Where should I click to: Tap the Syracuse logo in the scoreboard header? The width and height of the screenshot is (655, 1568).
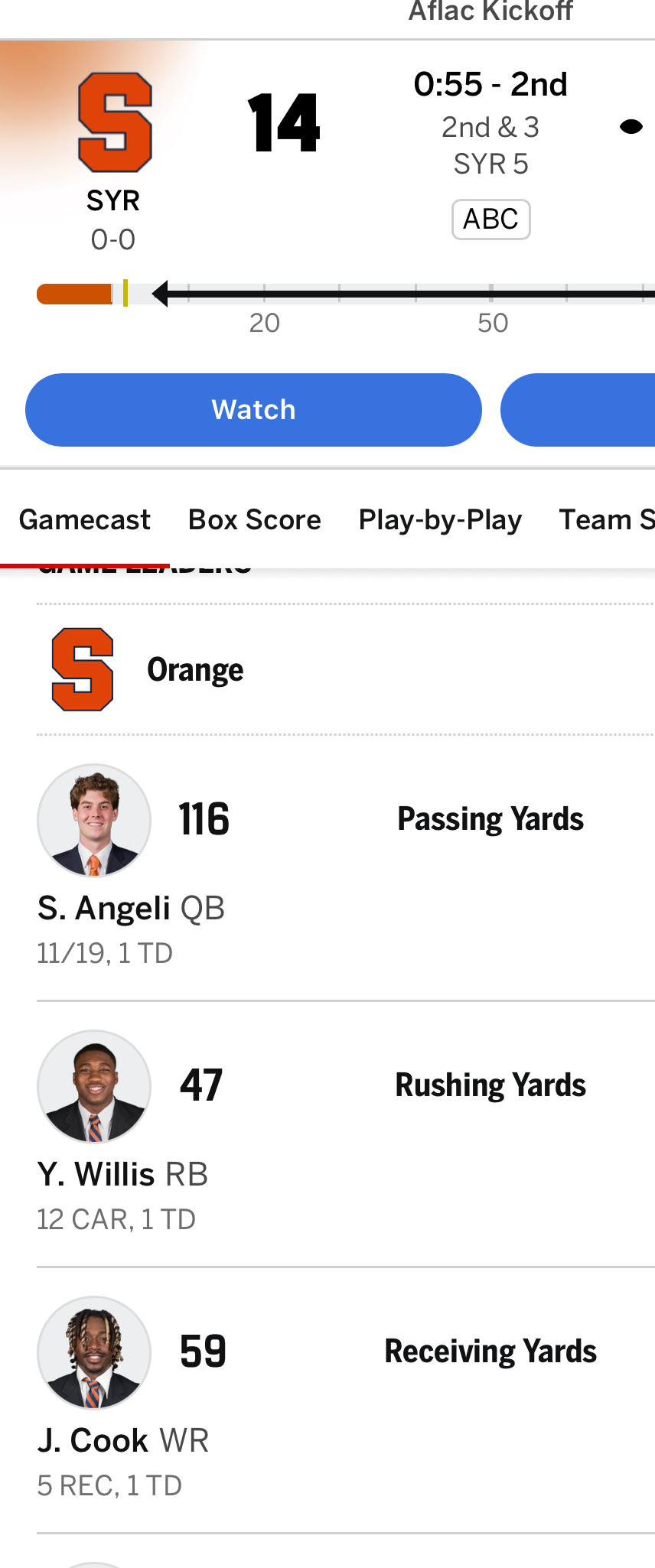click(x=115, y=122)
